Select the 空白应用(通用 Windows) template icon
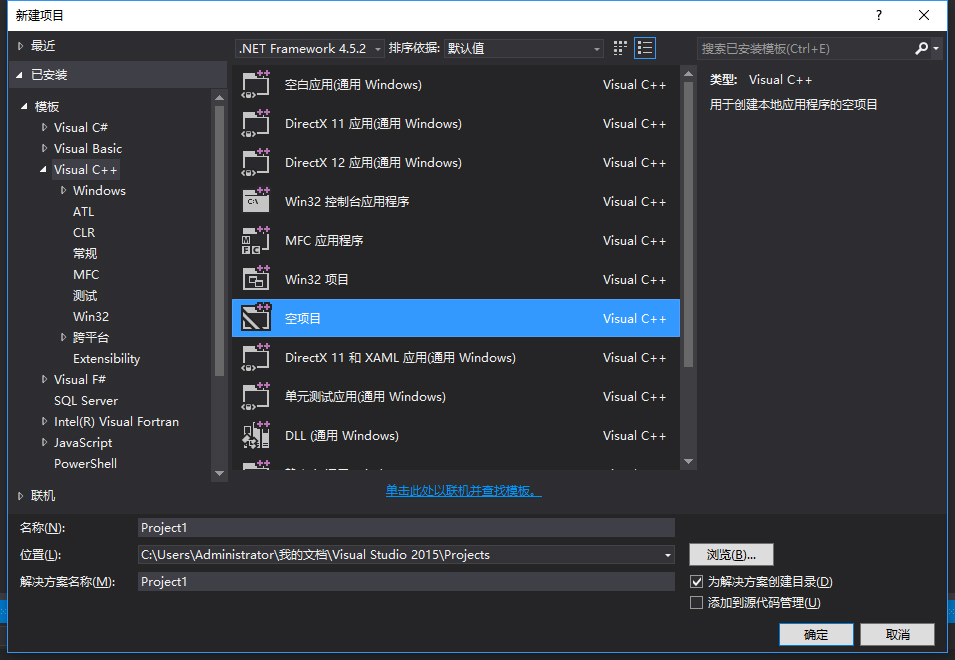This screenshot has width=955, height=660. (256, 84)
